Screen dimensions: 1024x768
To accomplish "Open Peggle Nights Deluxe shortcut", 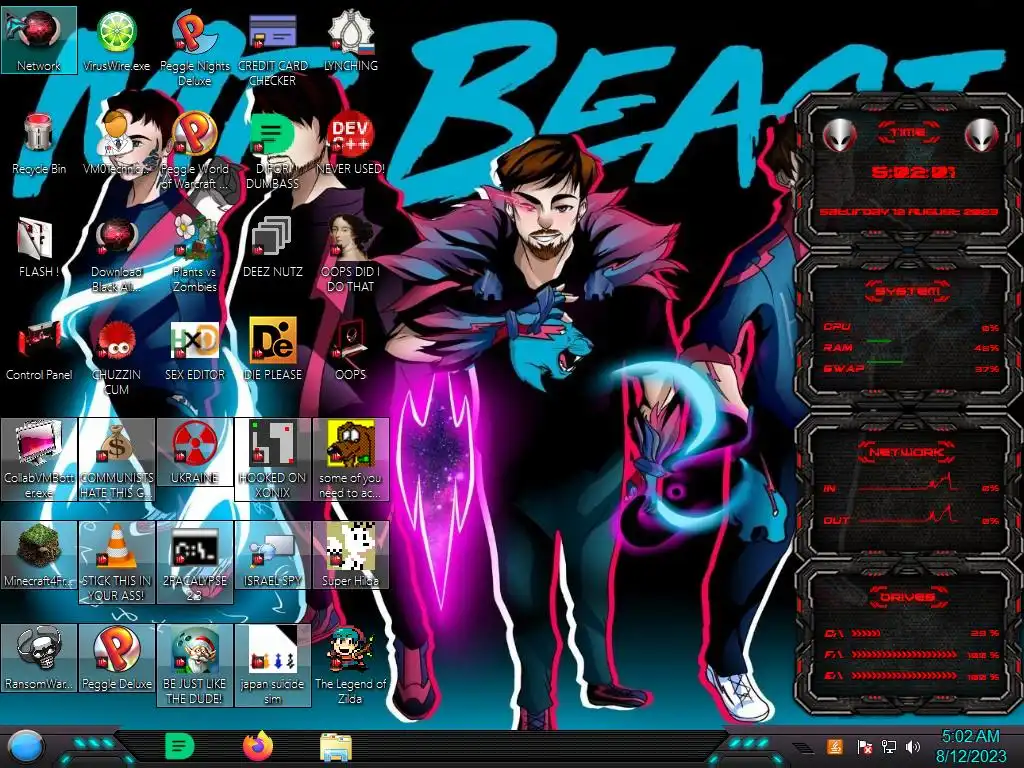I will [195, 48].
